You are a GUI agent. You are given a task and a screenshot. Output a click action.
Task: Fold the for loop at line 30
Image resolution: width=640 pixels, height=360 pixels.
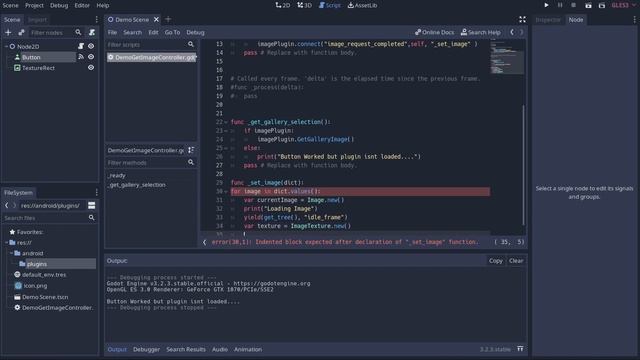[226, 191]
